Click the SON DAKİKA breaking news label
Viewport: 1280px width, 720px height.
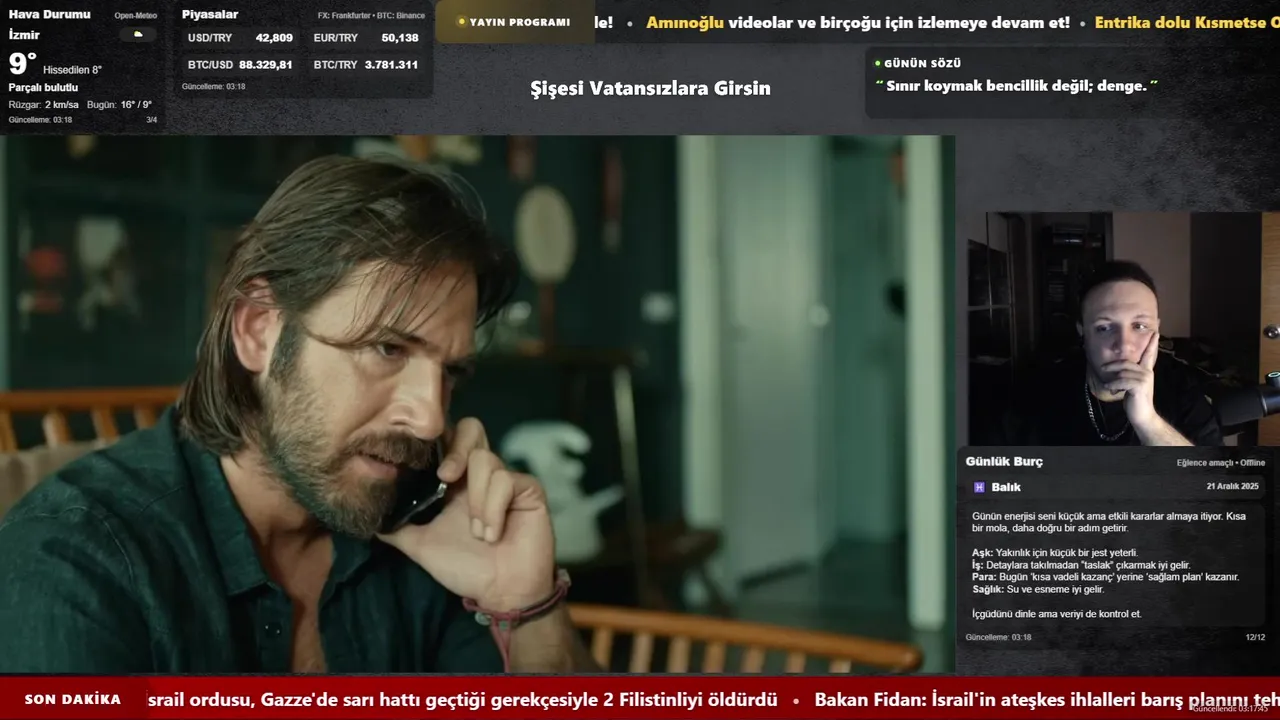point(73,699)
